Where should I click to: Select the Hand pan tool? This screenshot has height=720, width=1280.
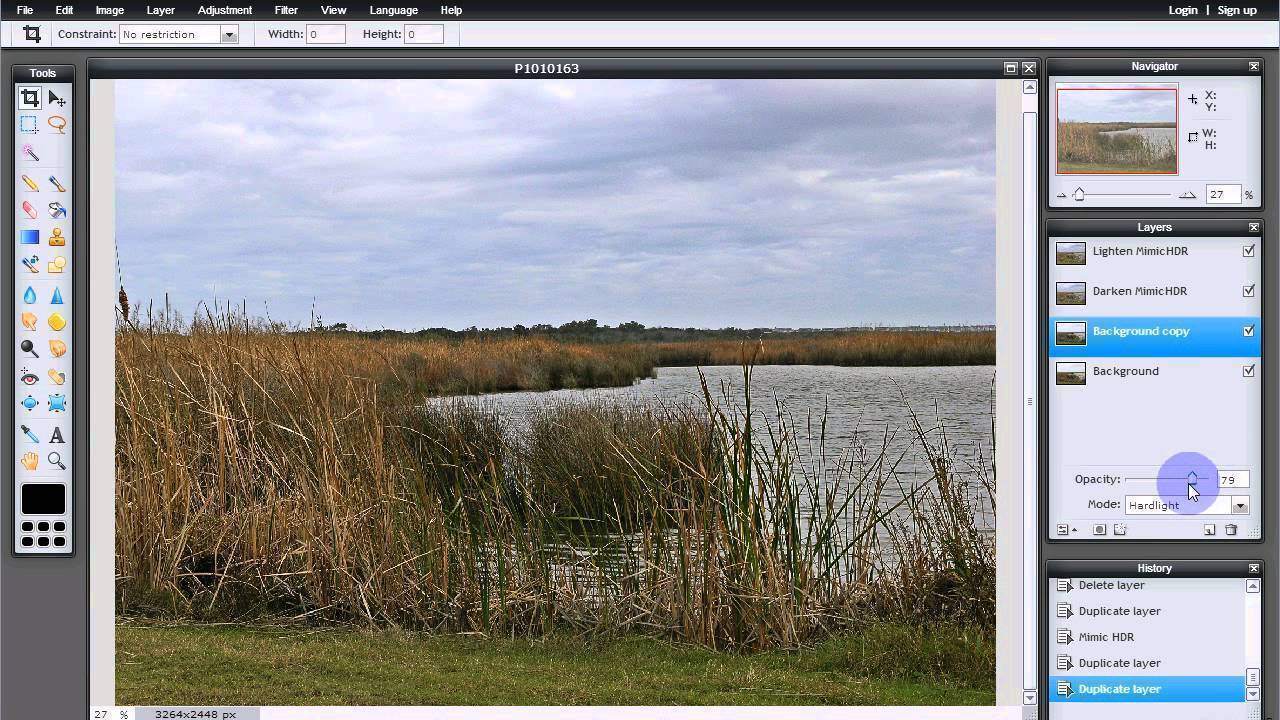[30, 461]
